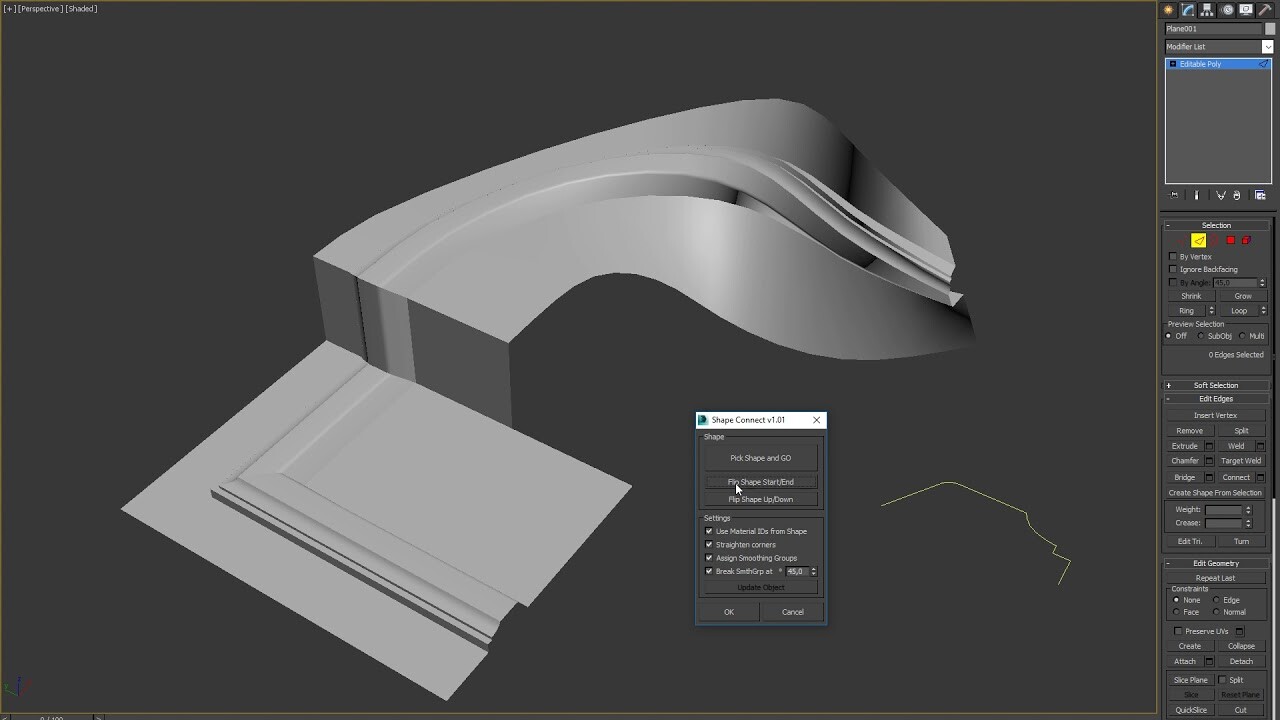1280x720 pixels.
Task: Open the Shaded viewport display menu
Action: (80, 8)
